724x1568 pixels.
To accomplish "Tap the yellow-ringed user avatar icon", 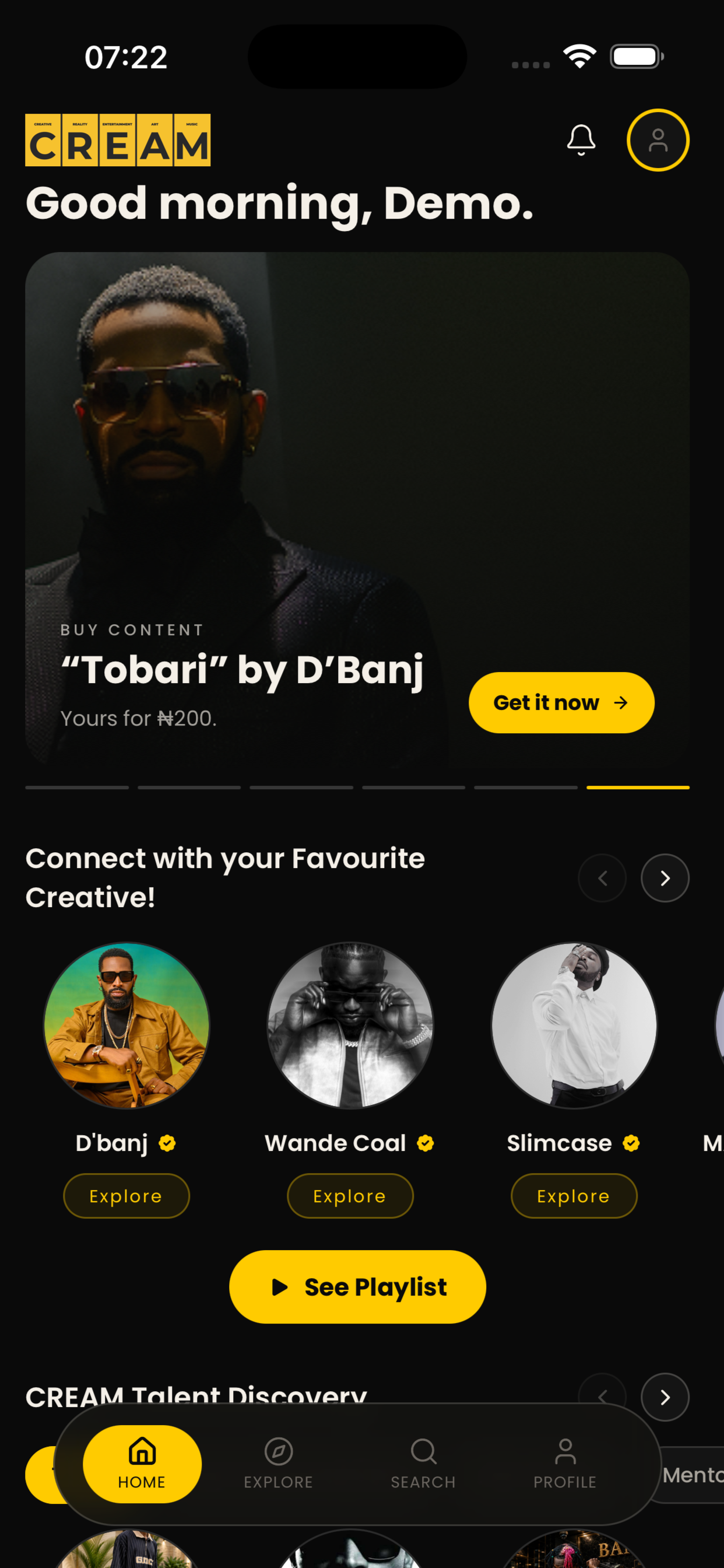I will point(658,140).
